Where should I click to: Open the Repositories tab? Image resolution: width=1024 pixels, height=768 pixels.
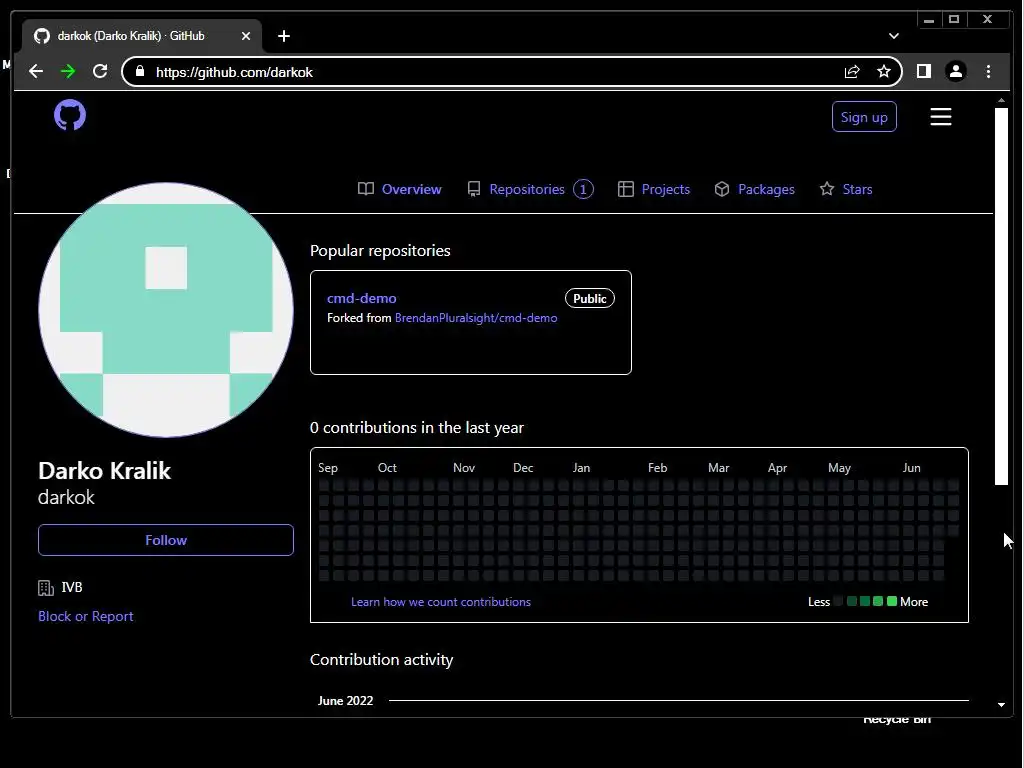point(530,189)
